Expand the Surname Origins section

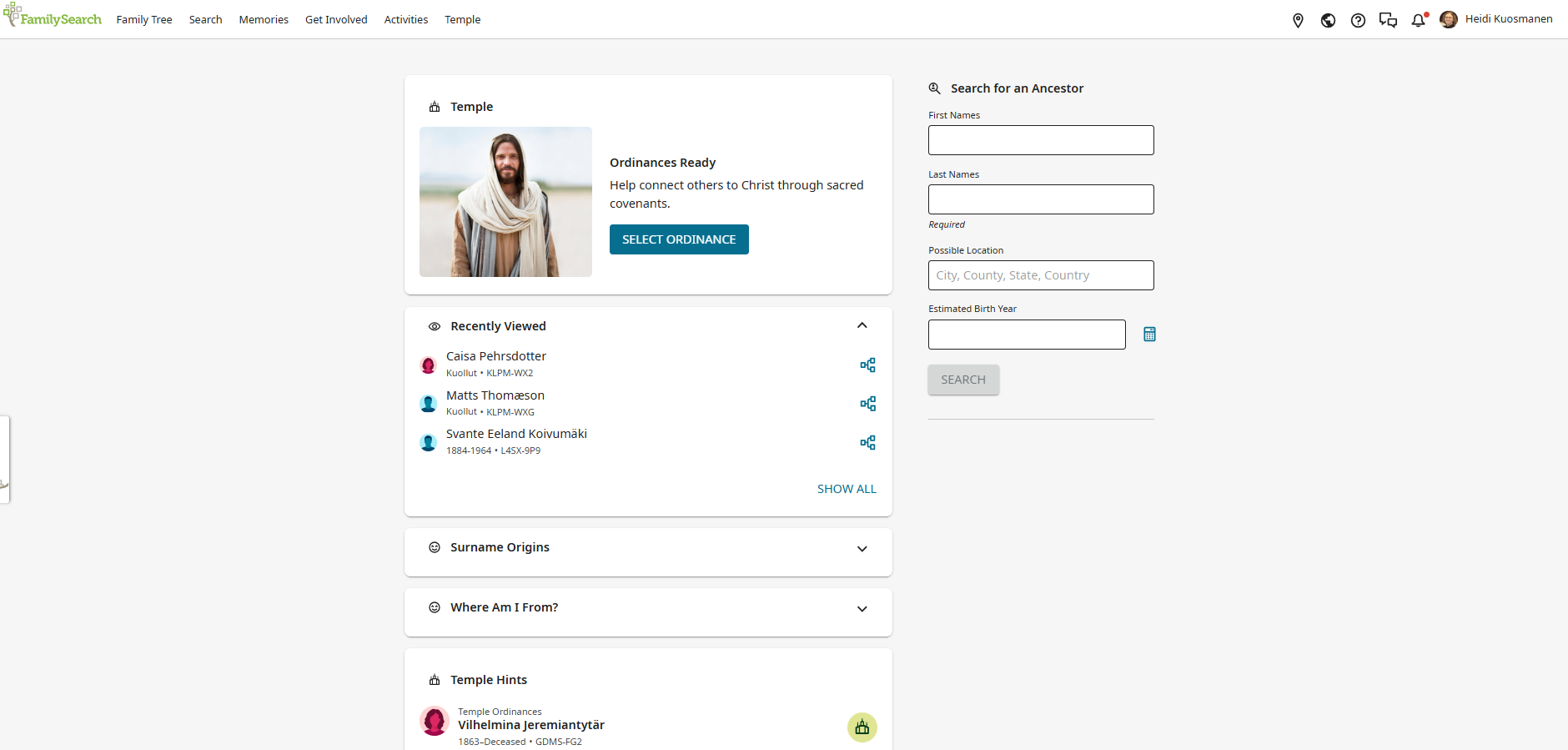[862, 548]
